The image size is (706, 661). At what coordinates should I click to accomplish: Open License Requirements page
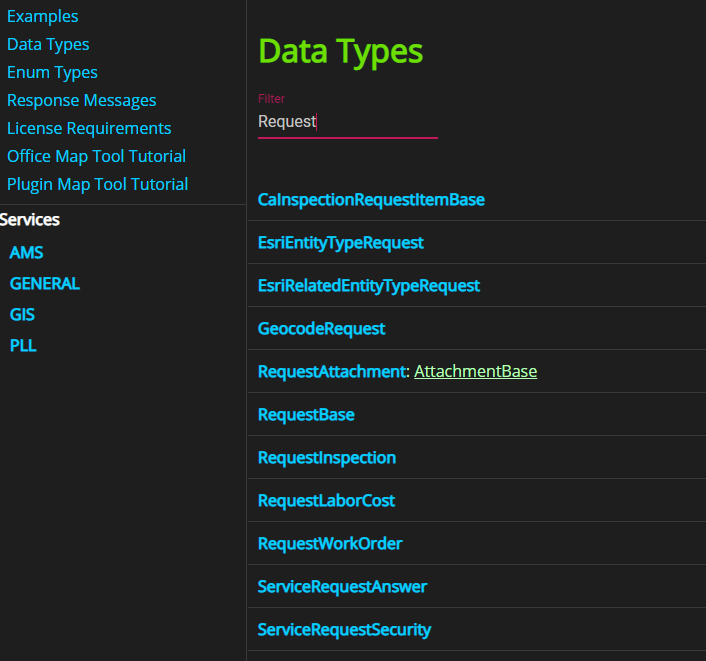pos(89,128)
